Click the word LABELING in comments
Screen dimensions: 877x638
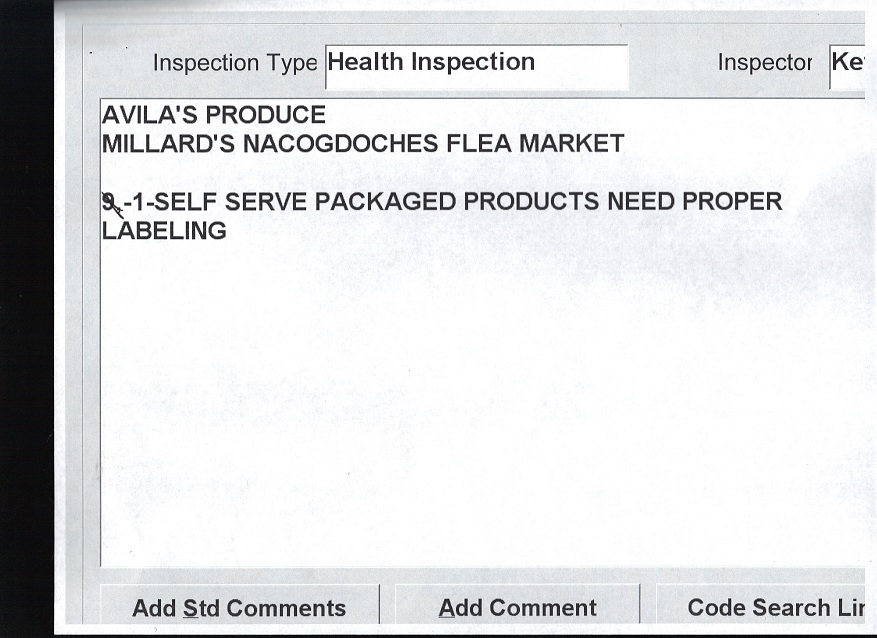[164, 231]
